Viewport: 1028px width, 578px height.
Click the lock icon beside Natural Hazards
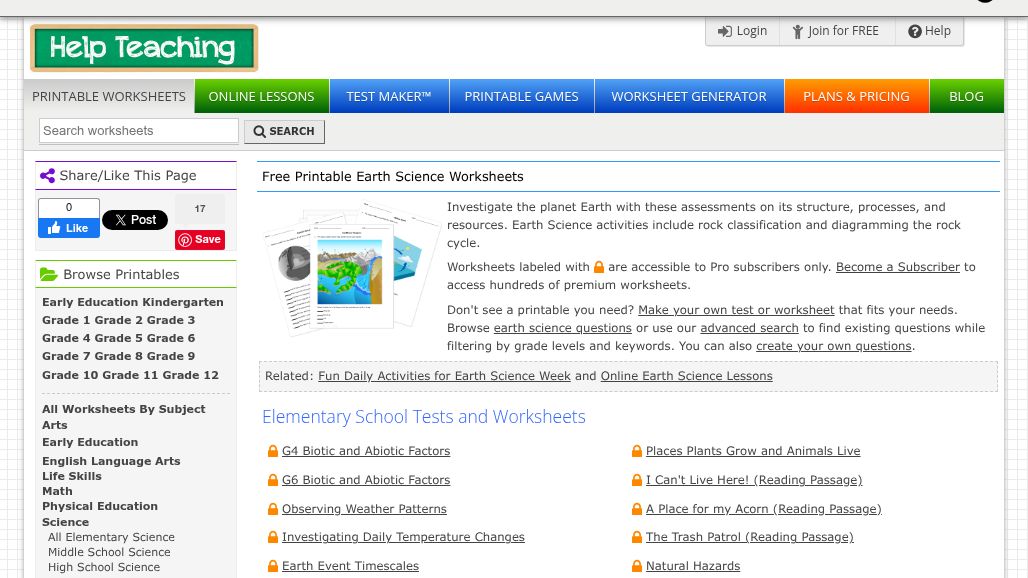pyautogui.click(x=637, y=567)
